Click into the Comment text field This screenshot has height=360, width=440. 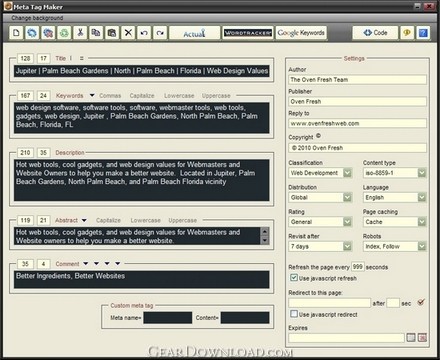[142, 279]
